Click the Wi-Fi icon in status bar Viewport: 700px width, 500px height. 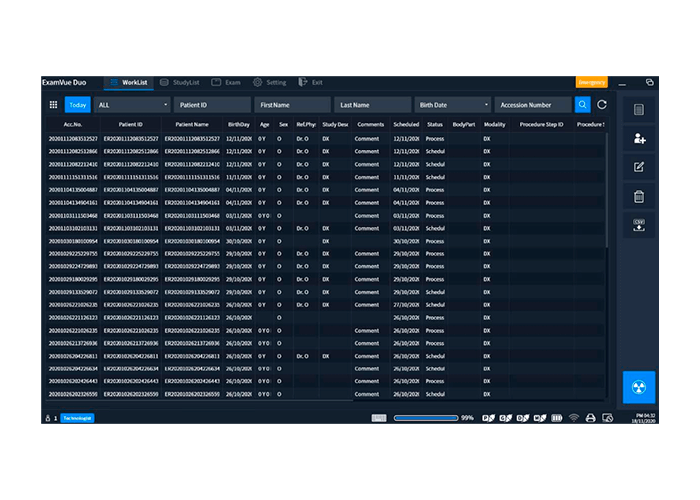click(574, 417)
